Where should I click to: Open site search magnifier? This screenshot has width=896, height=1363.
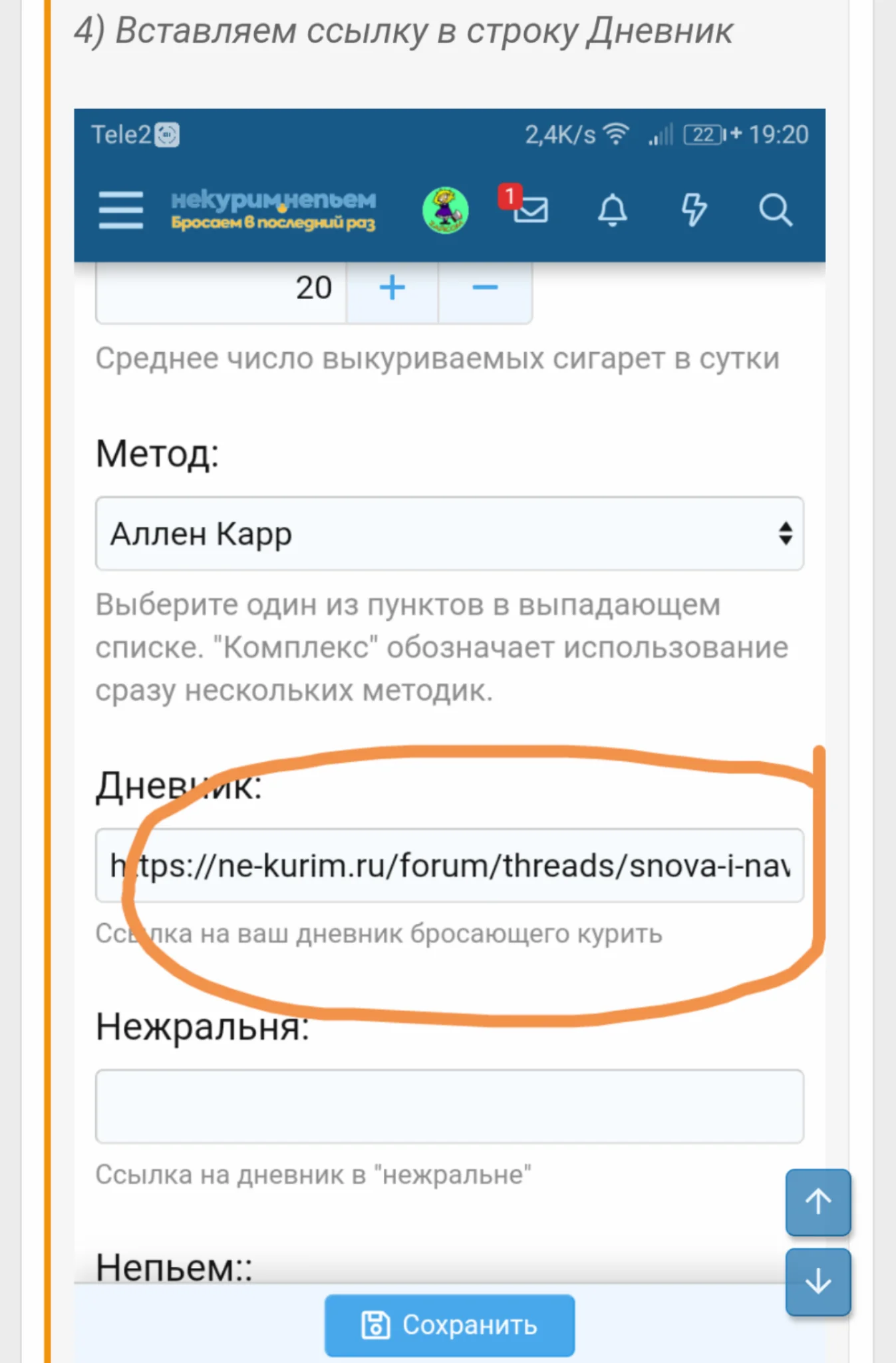[x=775, y=210]
